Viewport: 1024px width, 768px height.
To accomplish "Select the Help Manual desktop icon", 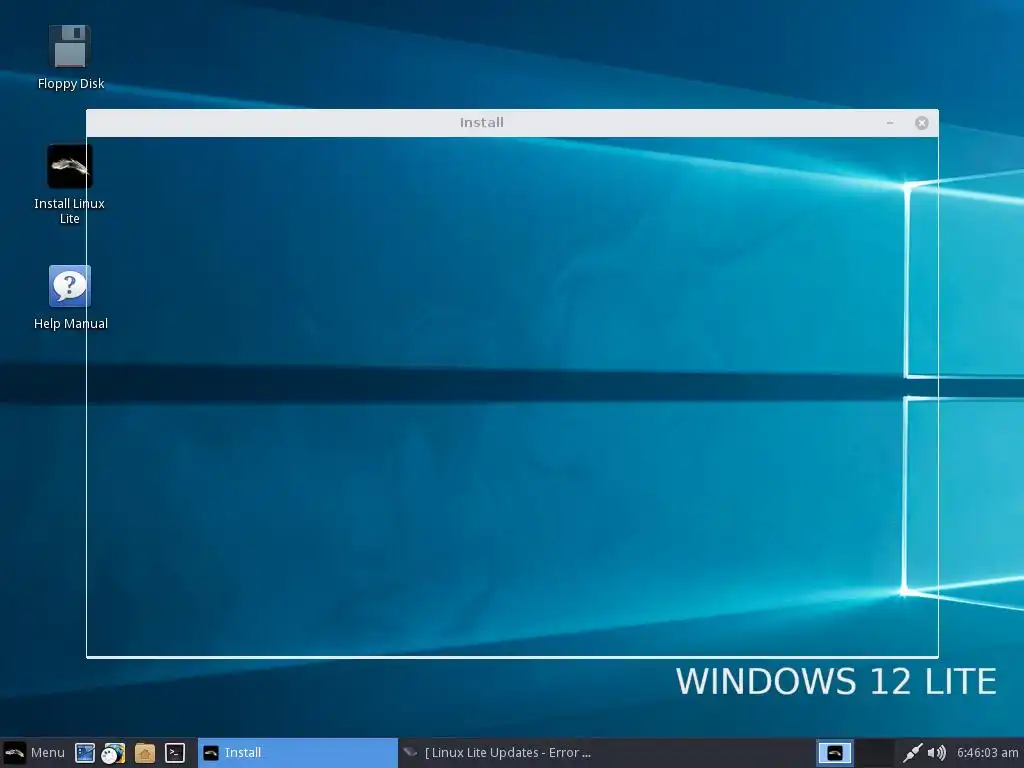I will coord(71,297).
